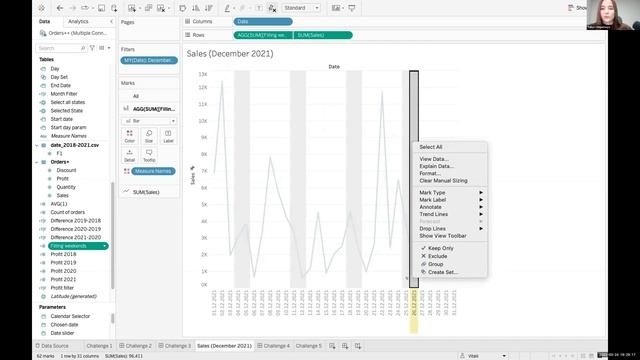Viewport: 640px width, 360px height.
Task: Click the Orders++ data source name
Action: [78, 33]
